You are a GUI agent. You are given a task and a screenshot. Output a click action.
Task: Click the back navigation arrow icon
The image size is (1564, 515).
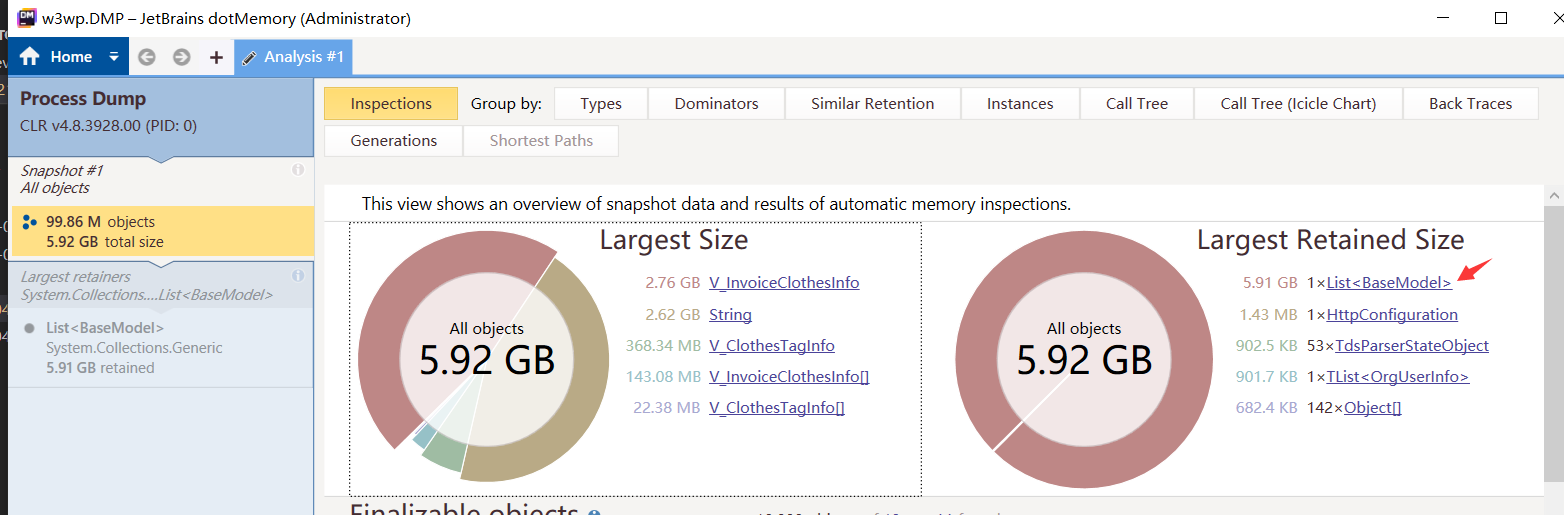point(147,57)
